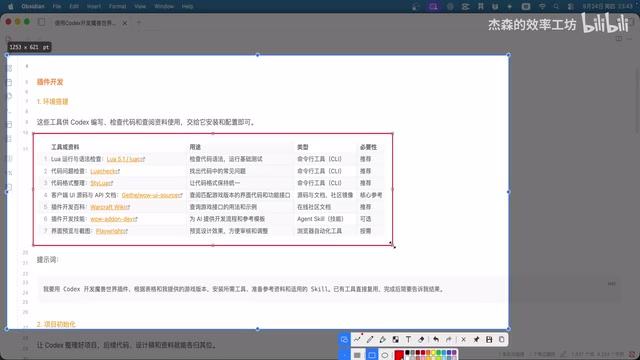Pin the screenshot to screen

click(476, 340)
